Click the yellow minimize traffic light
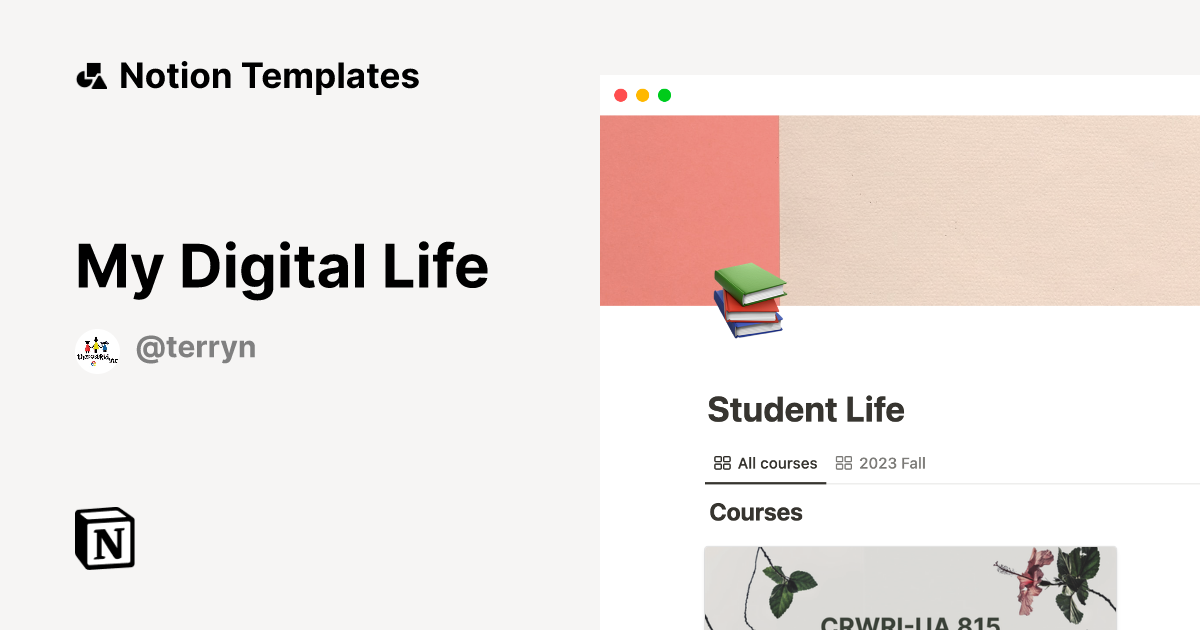 click(643, 95)
